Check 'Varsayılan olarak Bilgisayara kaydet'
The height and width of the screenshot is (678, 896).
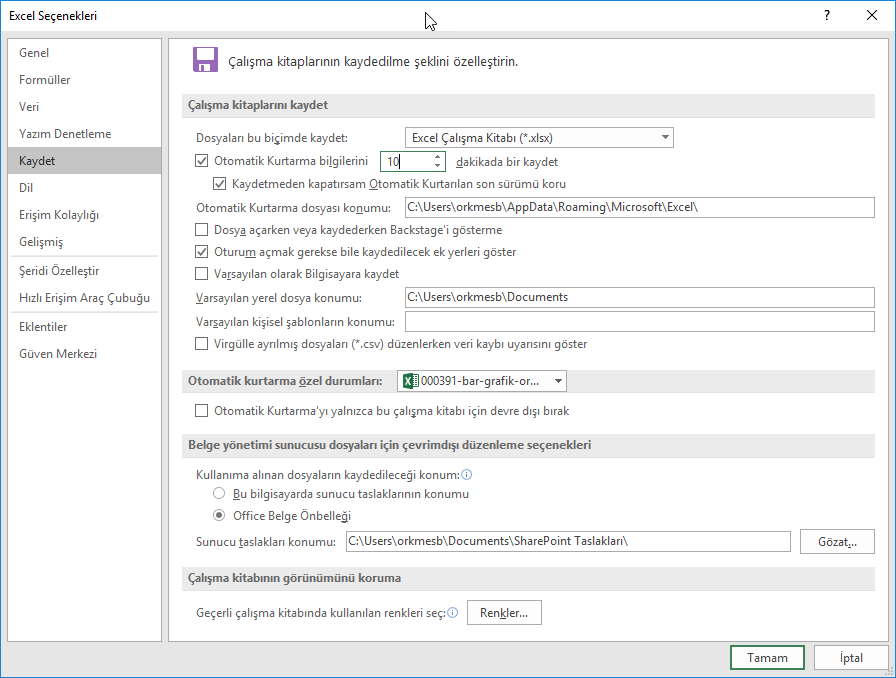[x=201, y=274]
